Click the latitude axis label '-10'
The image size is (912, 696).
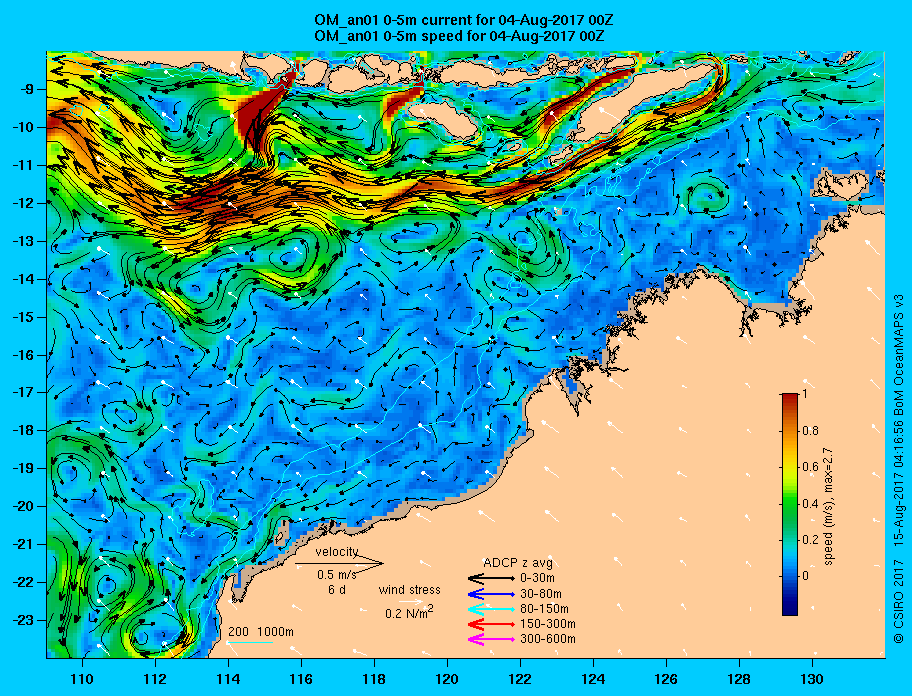[24, 127]
